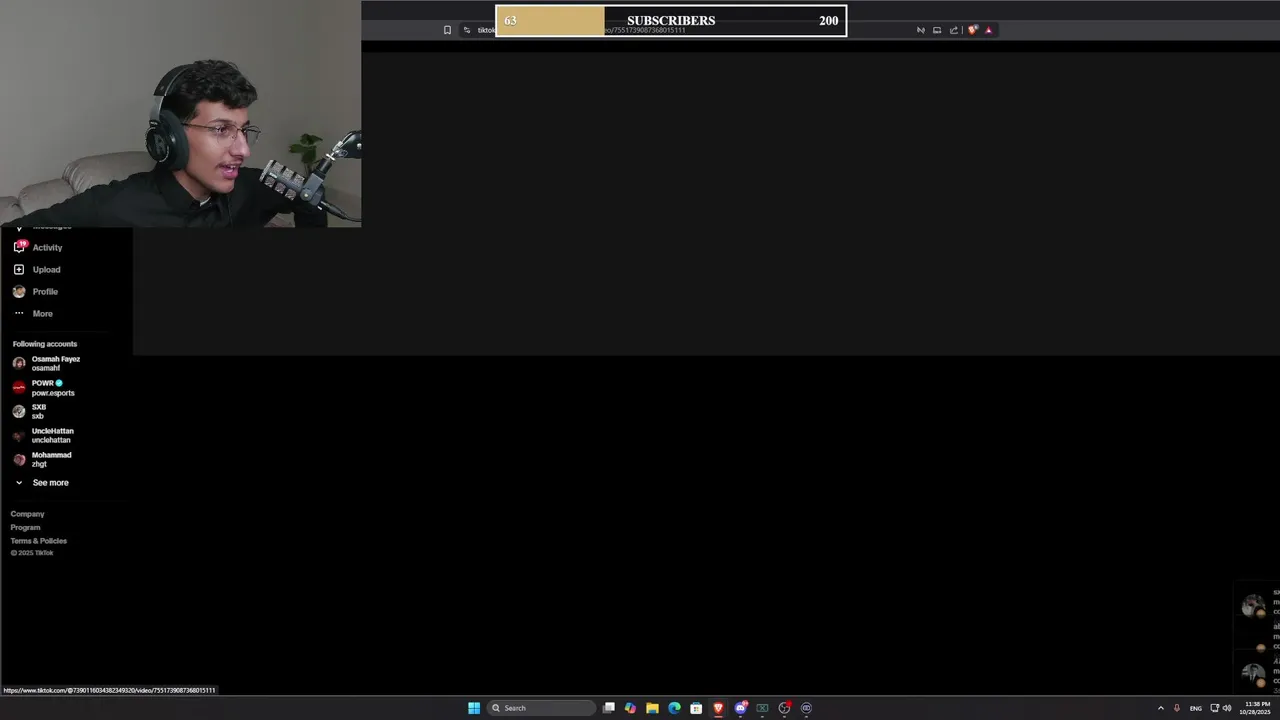Open the Xbox Game Bar taskbar icon
The height and width of the screenshot is (720, 1280).
(x=762, y=708)
